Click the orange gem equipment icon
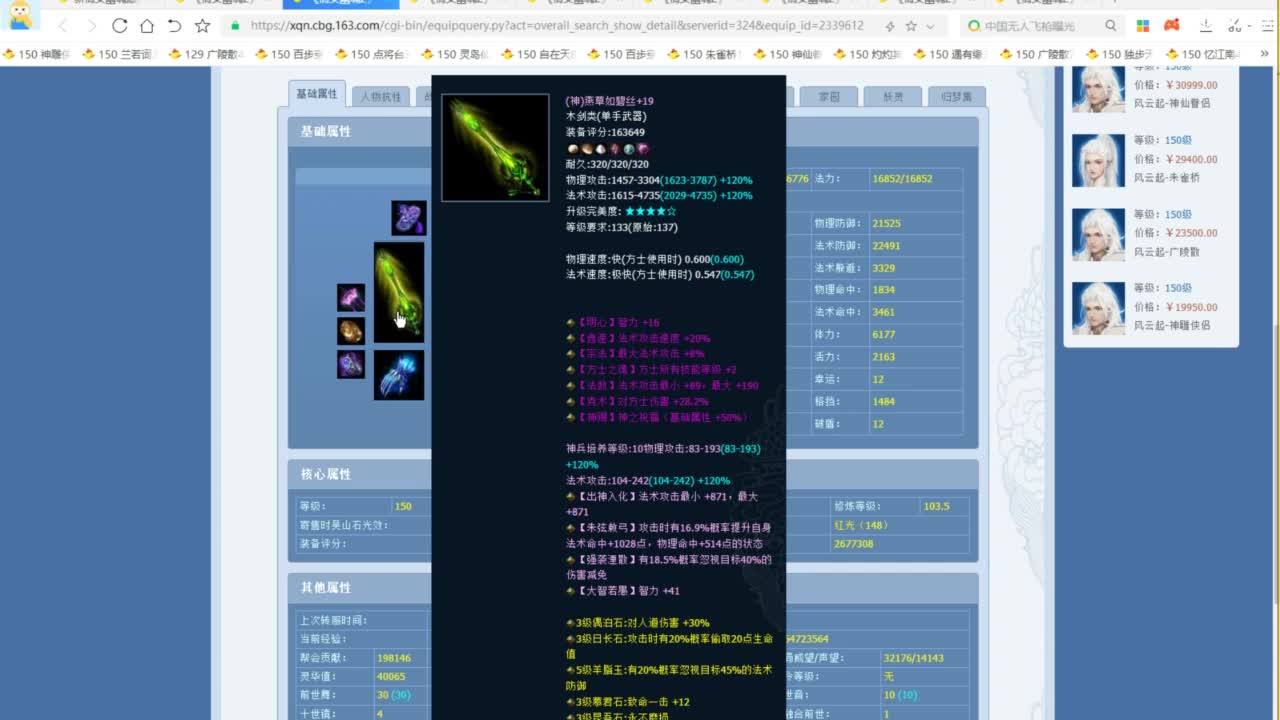Screen dimensions: 1280x720 (x=350, y=331)
